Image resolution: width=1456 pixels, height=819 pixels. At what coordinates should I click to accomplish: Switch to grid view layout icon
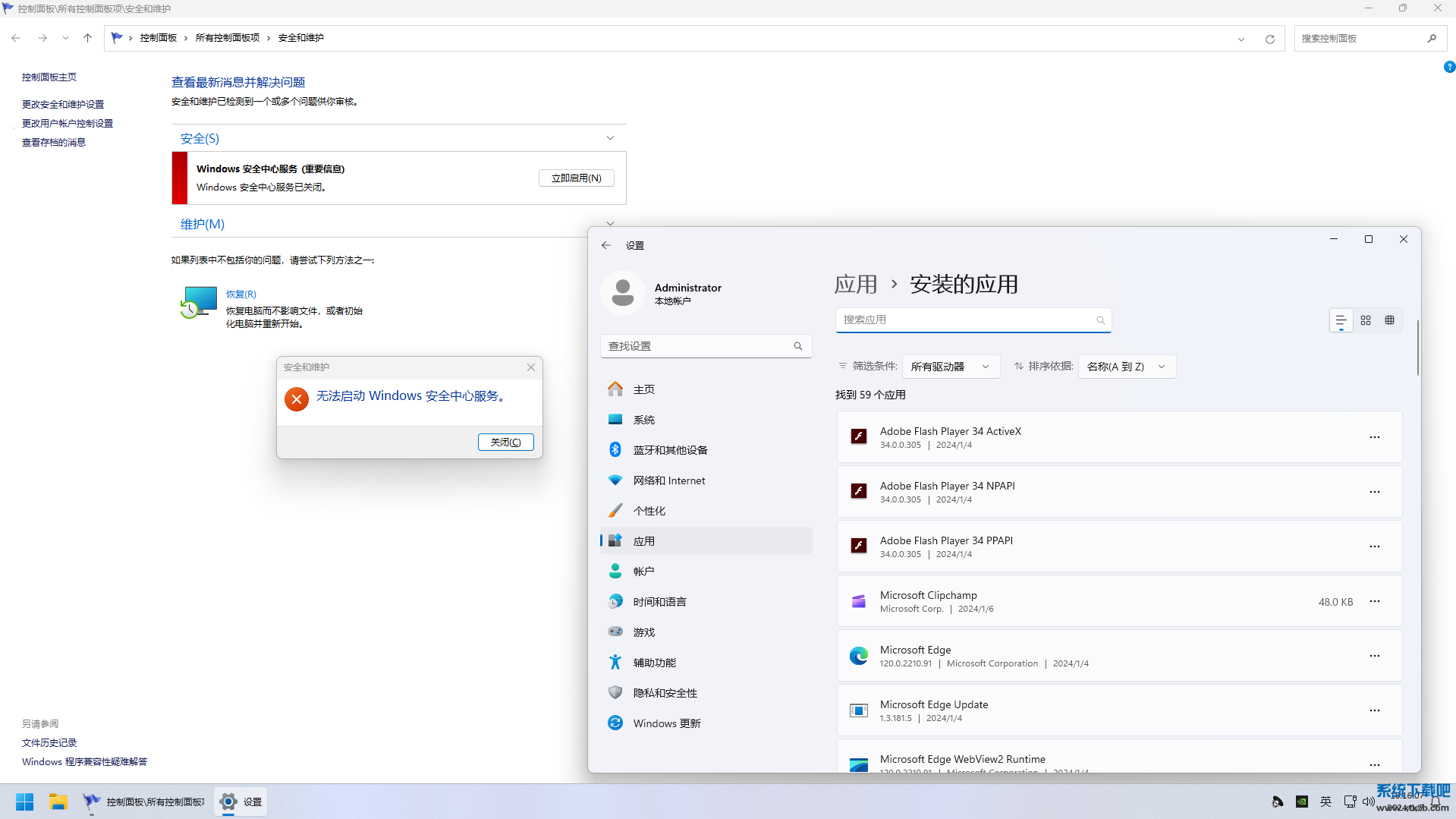[x=1366, y=320]
